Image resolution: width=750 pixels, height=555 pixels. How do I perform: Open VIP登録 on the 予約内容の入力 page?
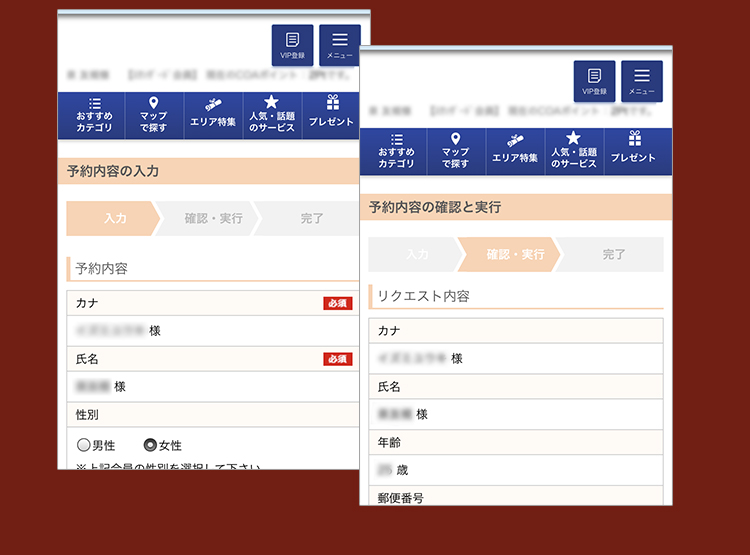[x=292, y=45]
